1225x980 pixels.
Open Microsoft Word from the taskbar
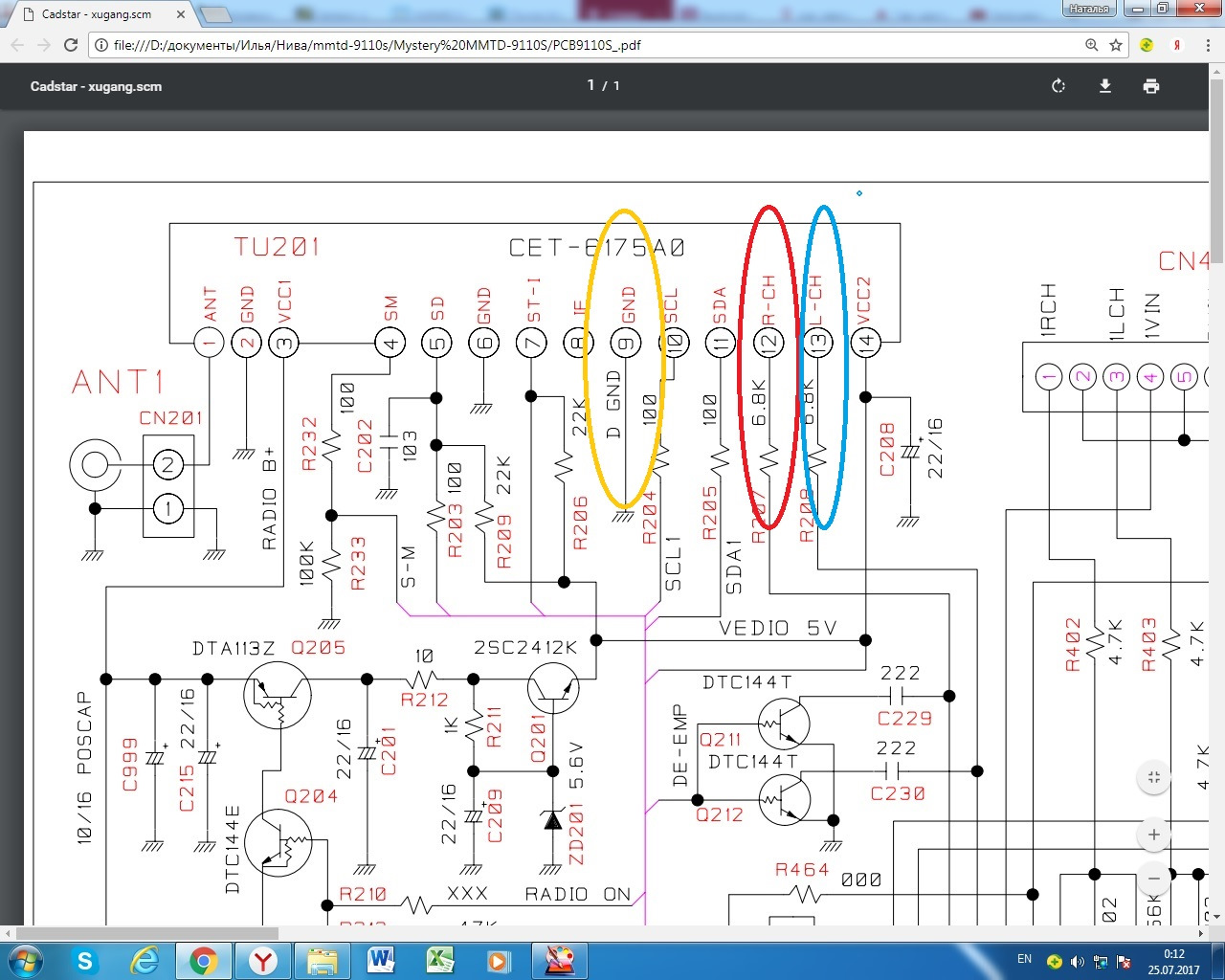(381, 961)
